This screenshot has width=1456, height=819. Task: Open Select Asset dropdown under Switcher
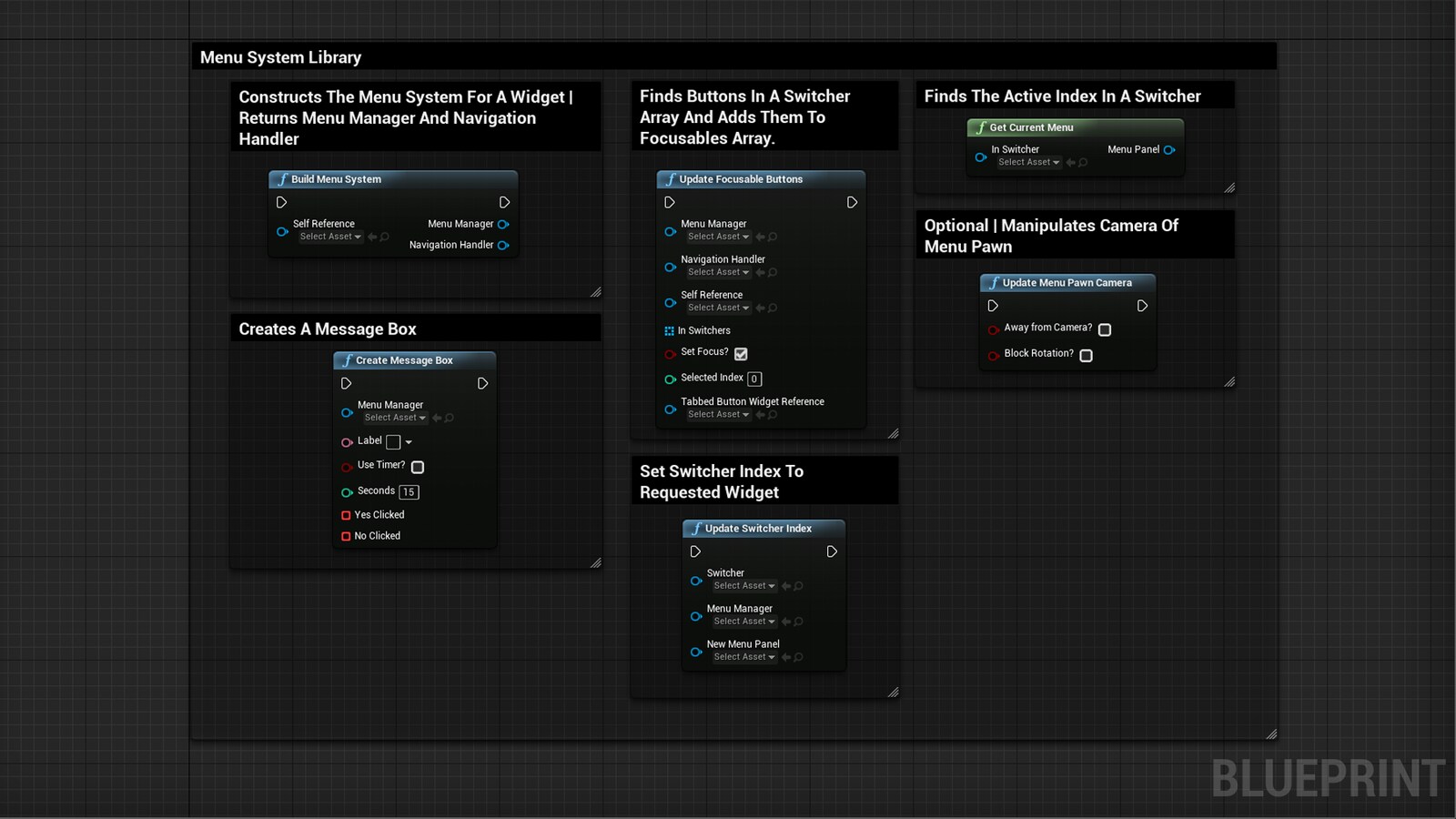click(x=744, y=586)
